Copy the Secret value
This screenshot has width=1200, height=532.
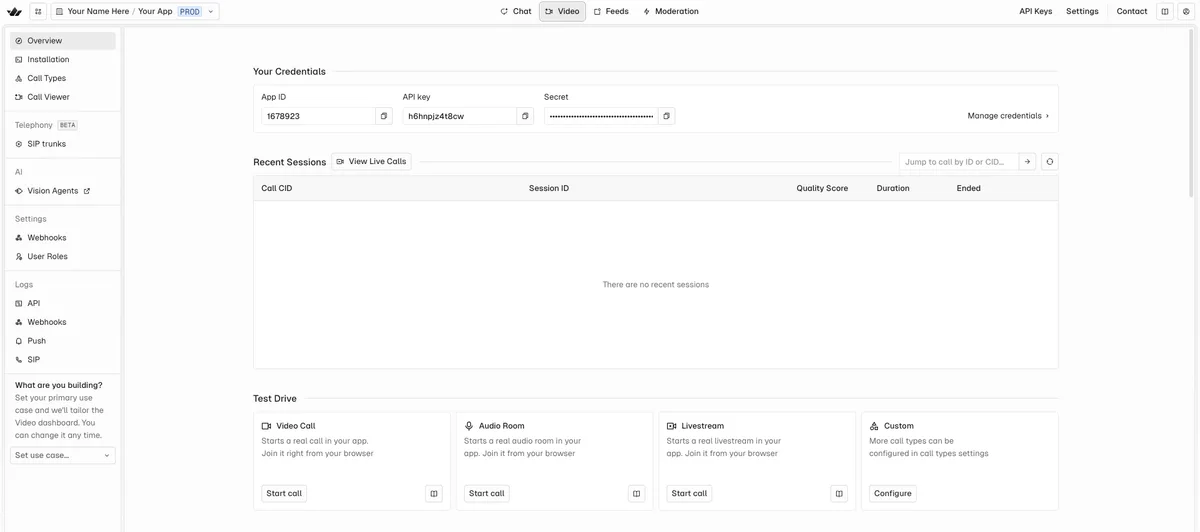point(667,116)
